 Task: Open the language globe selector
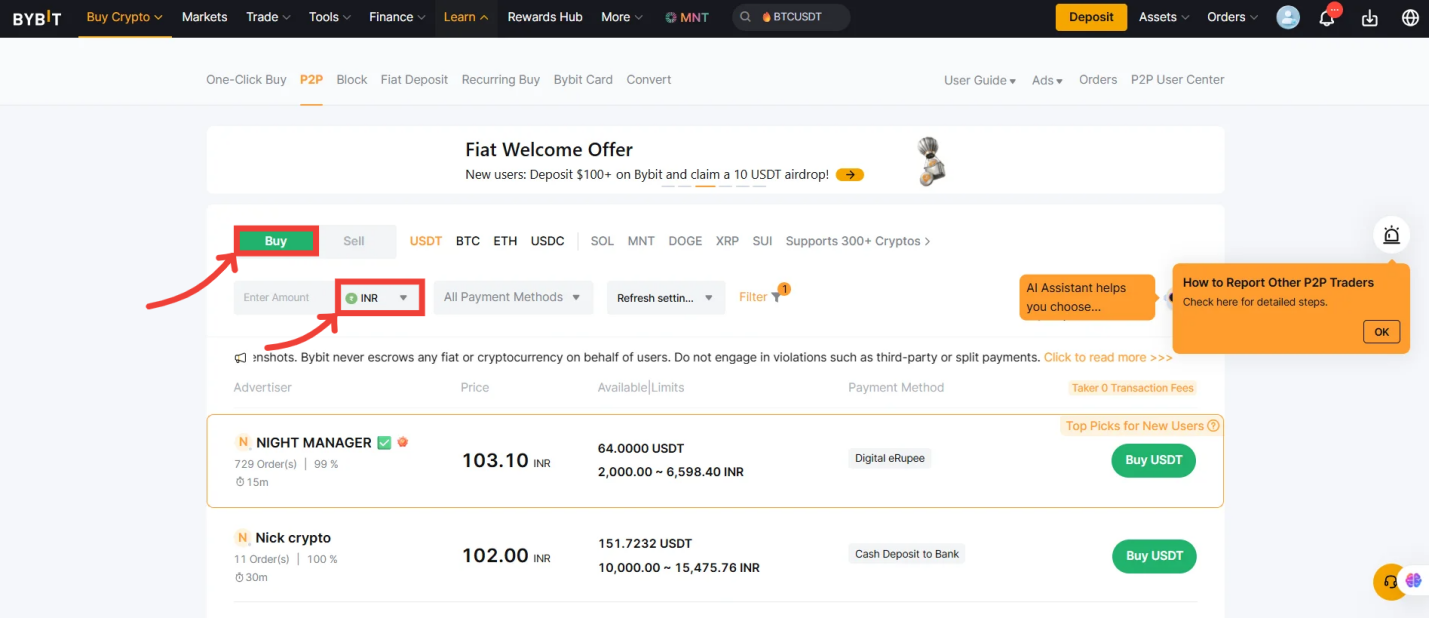1410,17
